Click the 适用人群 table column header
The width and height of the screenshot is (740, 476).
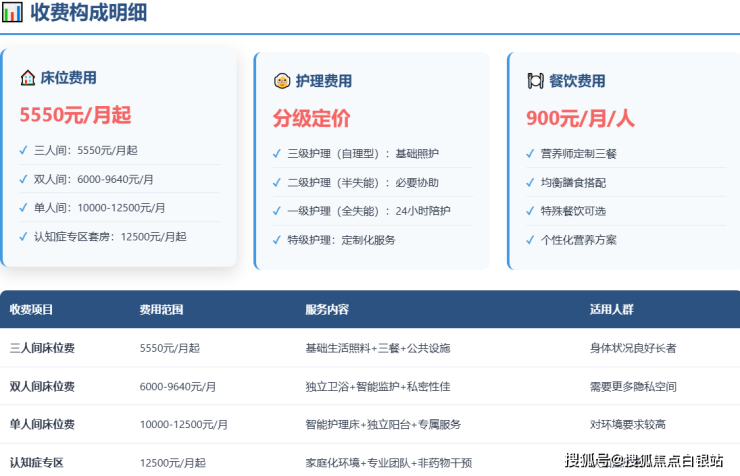pyautogui.click(x=612, y=310)
